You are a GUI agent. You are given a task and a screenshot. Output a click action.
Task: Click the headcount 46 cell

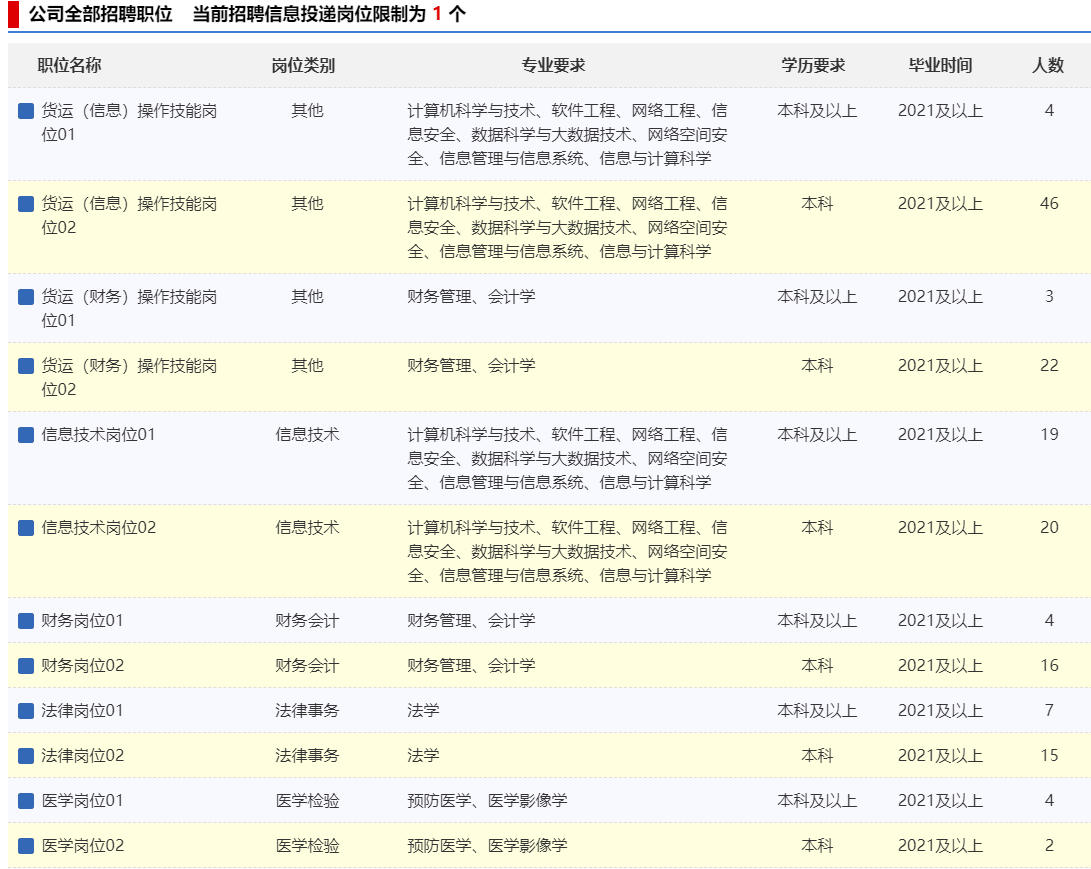tap(1049, 204)
